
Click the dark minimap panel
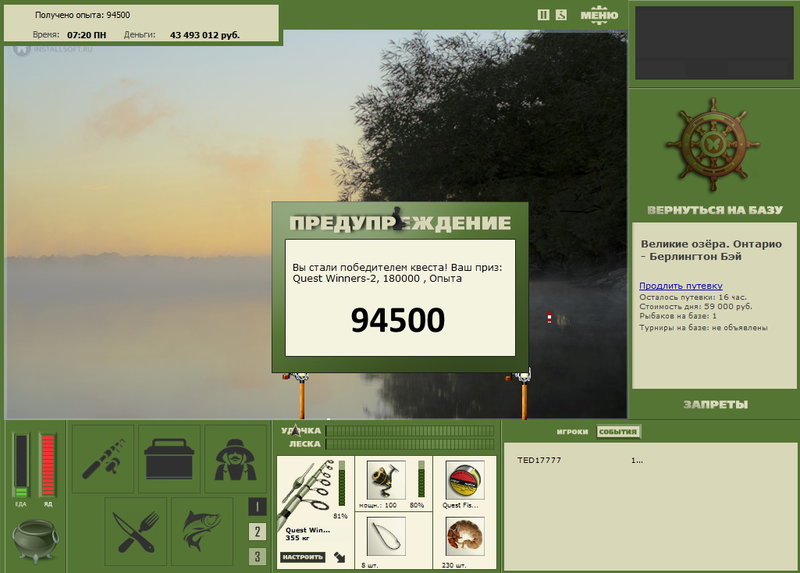[714, 43]
